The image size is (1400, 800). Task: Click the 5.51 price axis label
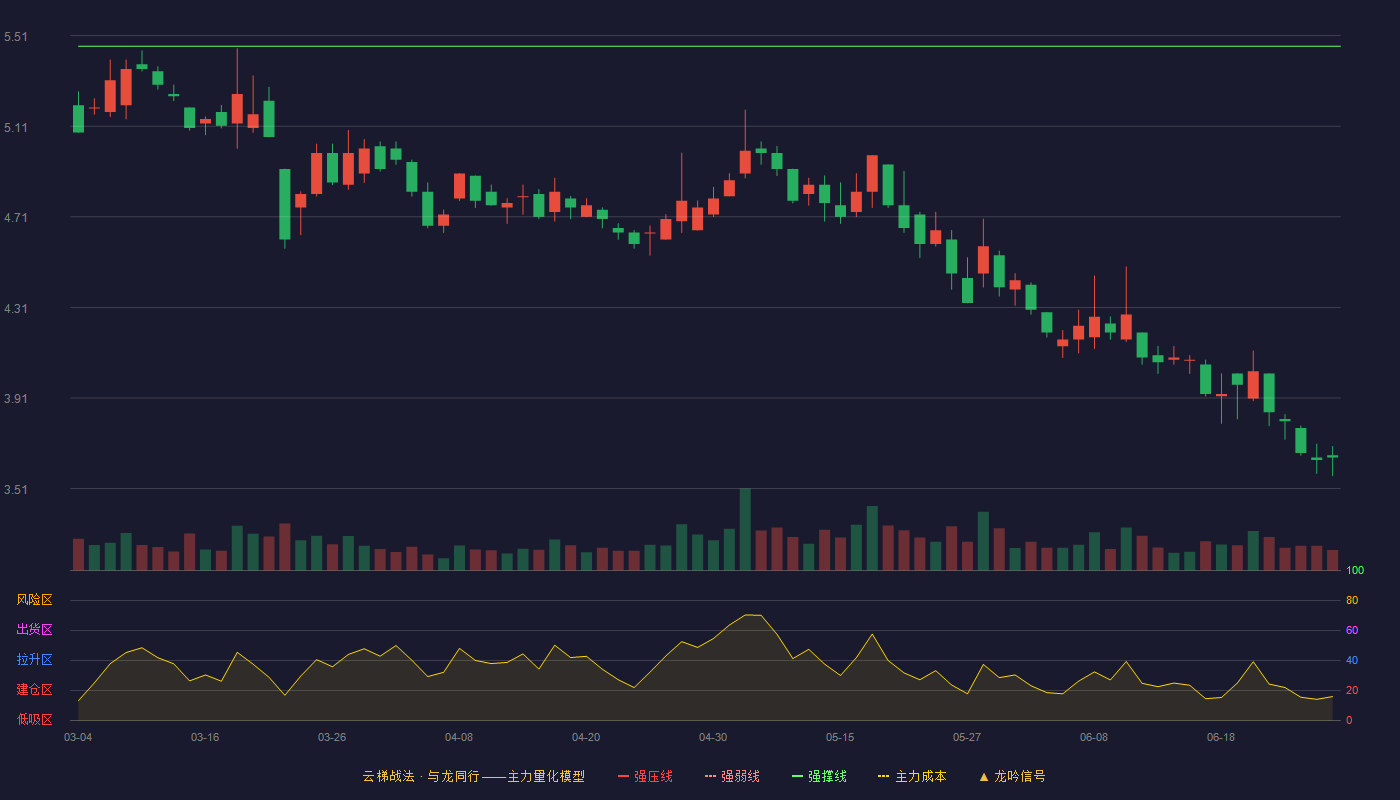point(16,37)
